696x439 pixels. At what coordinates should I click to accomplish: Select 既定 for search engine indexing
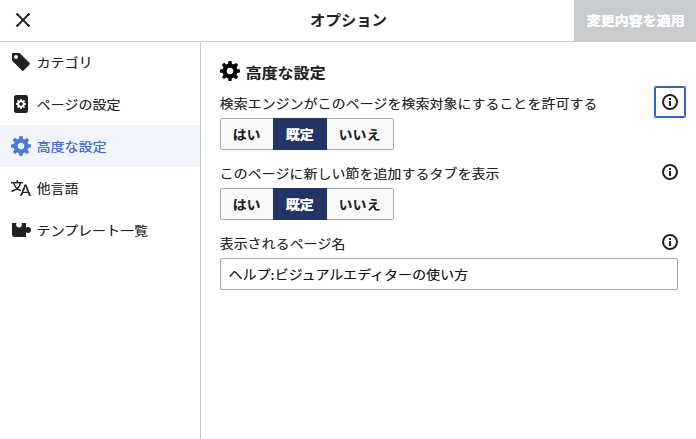tap(300, 134)
